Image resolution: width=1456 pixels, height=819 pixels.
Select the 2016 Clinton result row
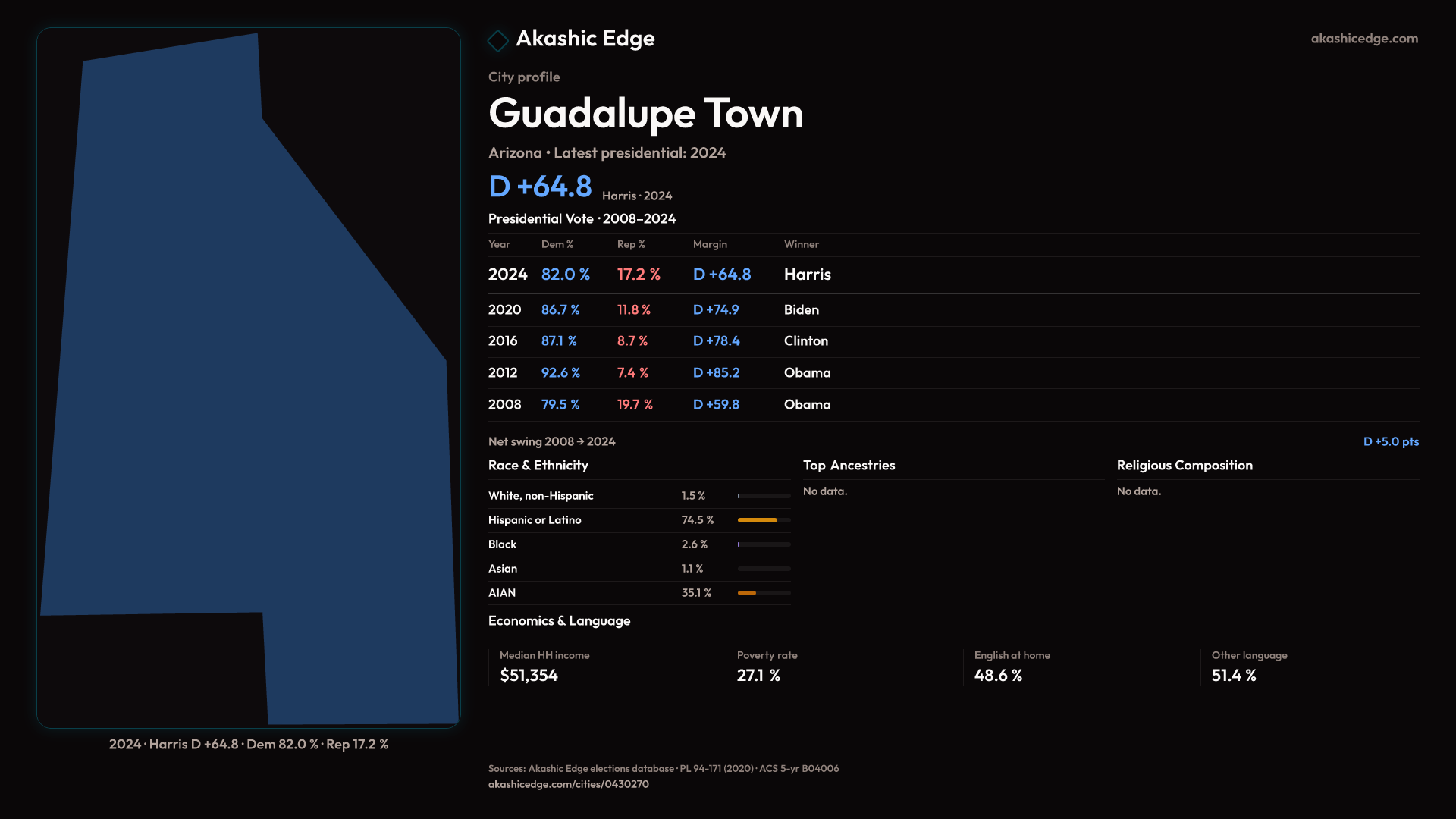click(x=658, y=341)
